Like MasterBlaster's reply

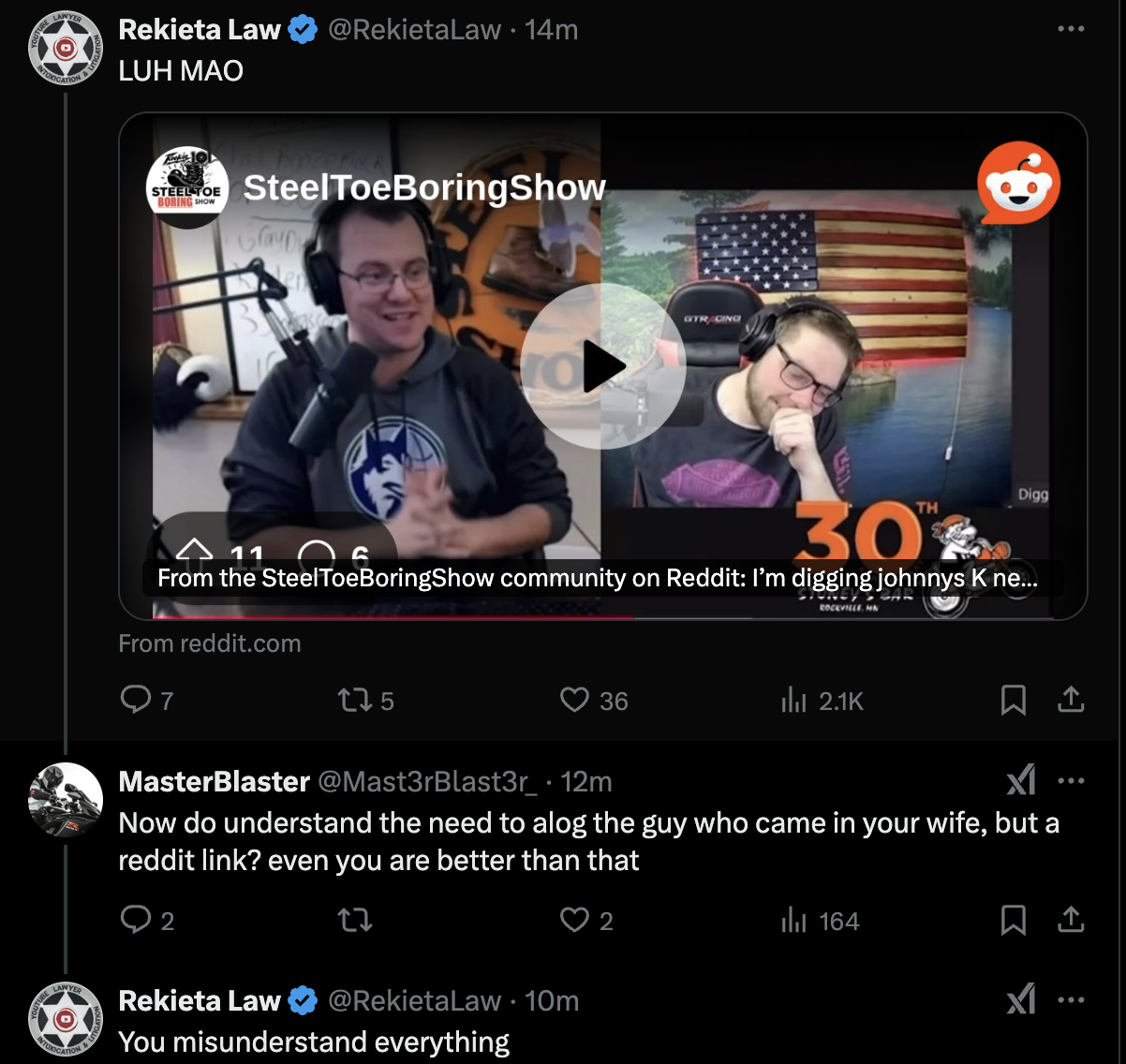tap(586, 921)
